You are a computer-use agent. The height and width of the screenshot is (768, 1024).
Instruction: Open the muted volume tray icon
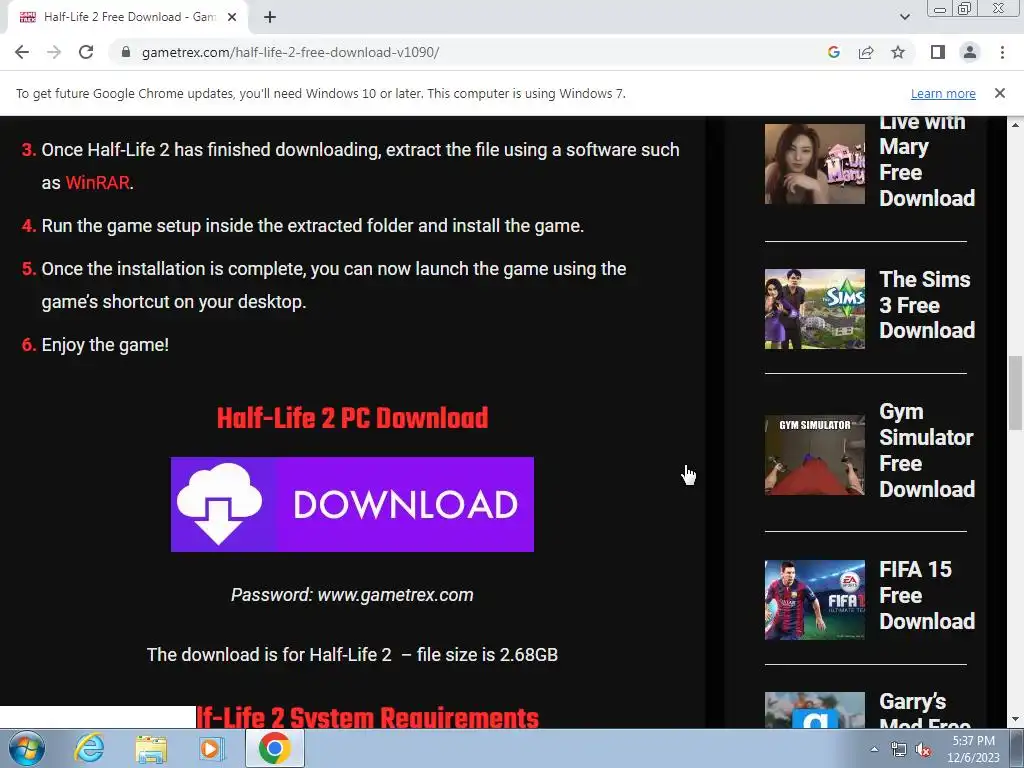[923, 750]
